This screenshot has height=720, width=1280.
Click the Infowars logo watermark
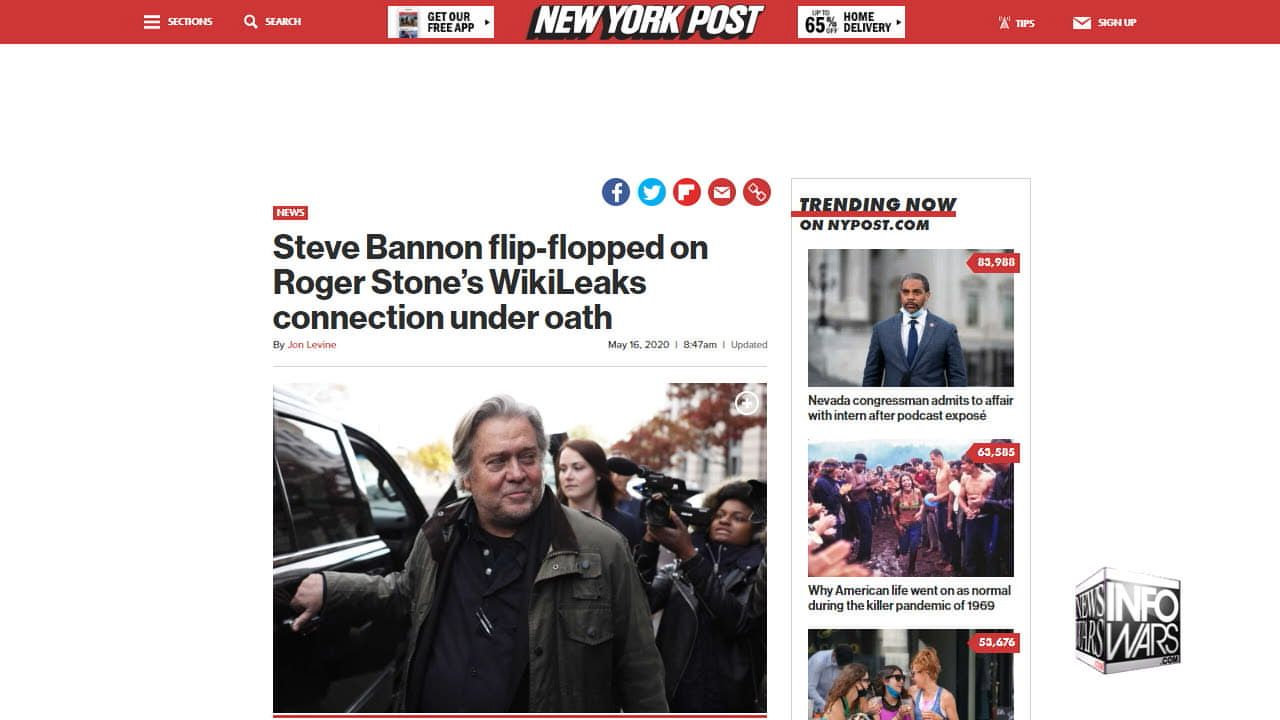(1128, 620)
